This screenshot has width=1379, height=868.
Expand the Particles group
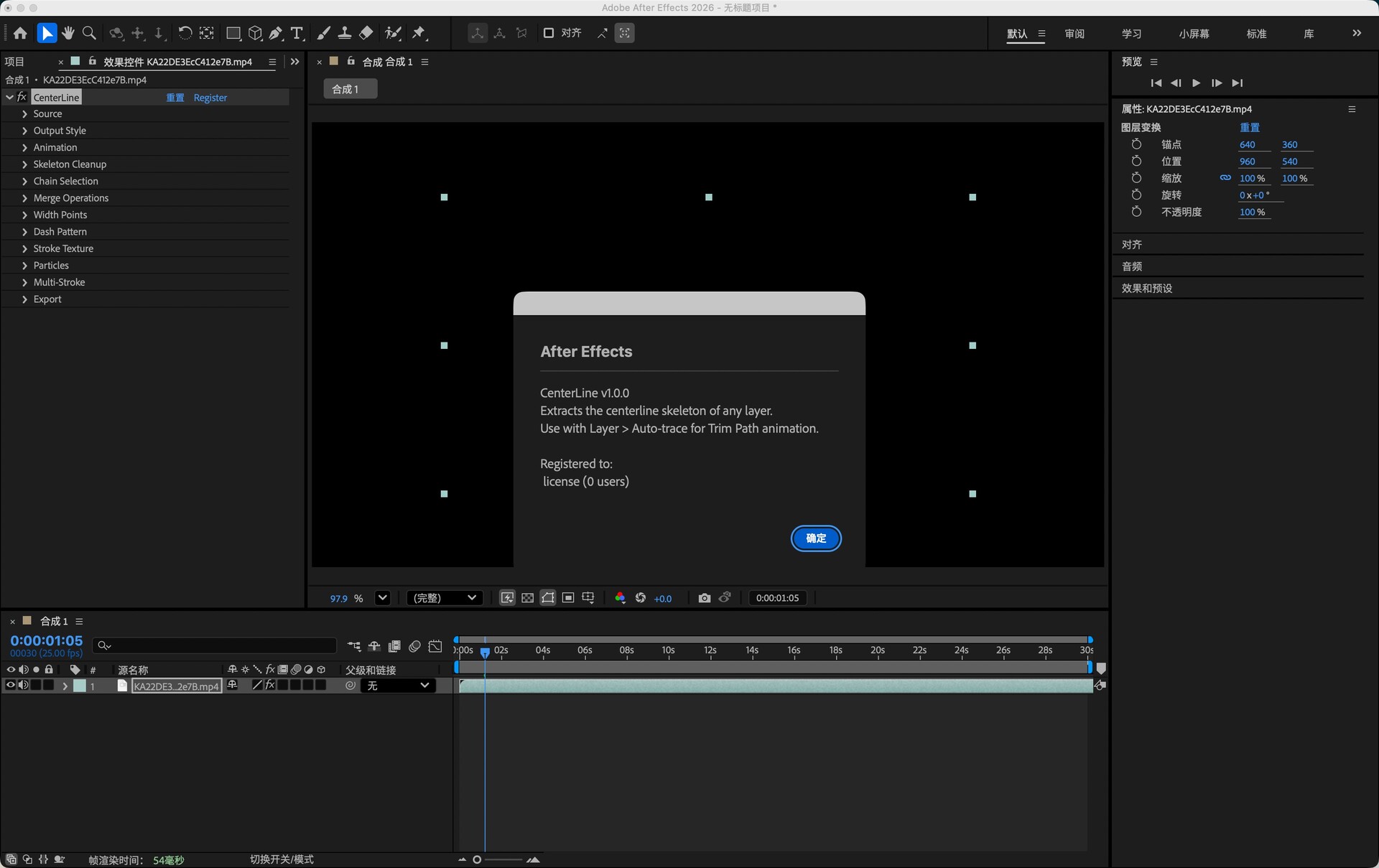click(x=25, y=266)
